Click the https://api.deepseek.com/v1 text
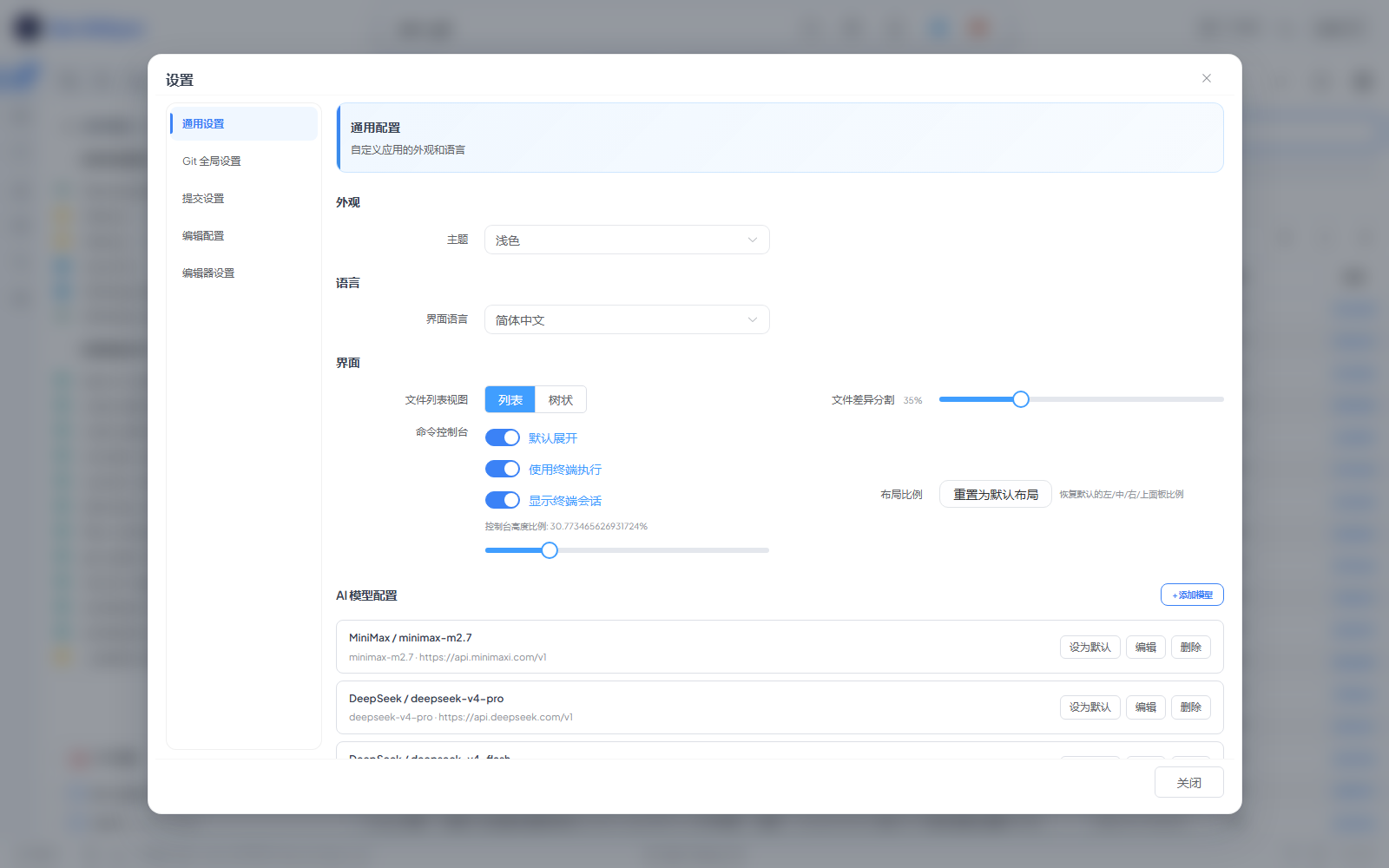The height and width of the screenshot is (868, 1389). click(506, 718)
